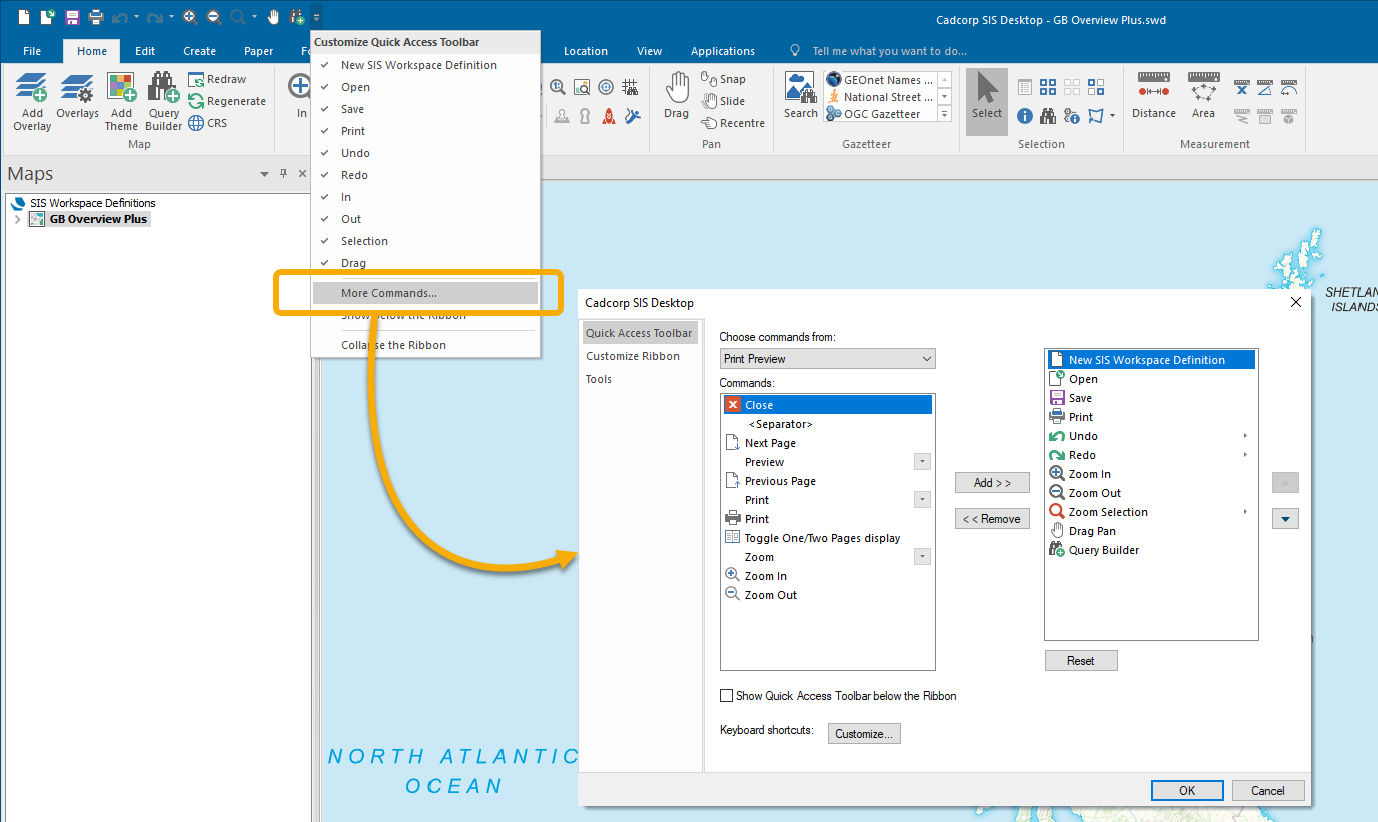Untick Print in Customize Quick Access menu
Image resolution: width=1378 pixels, height=822 pixels.
426,131
